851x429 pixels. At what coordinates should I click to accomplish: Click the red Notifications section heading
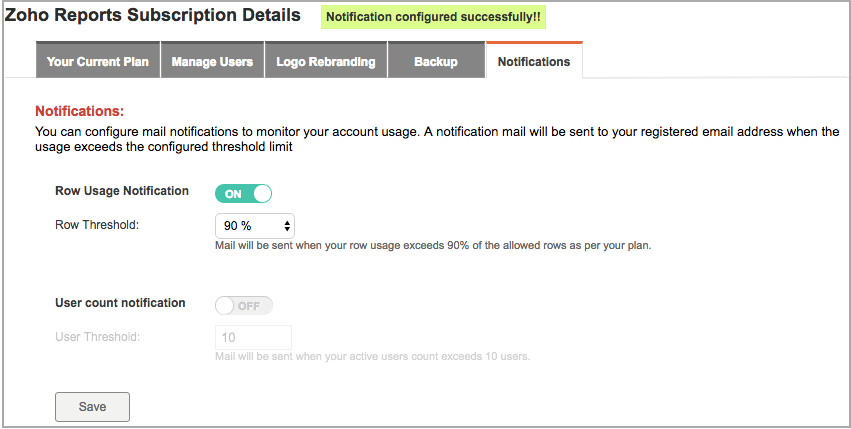[79, 111]
